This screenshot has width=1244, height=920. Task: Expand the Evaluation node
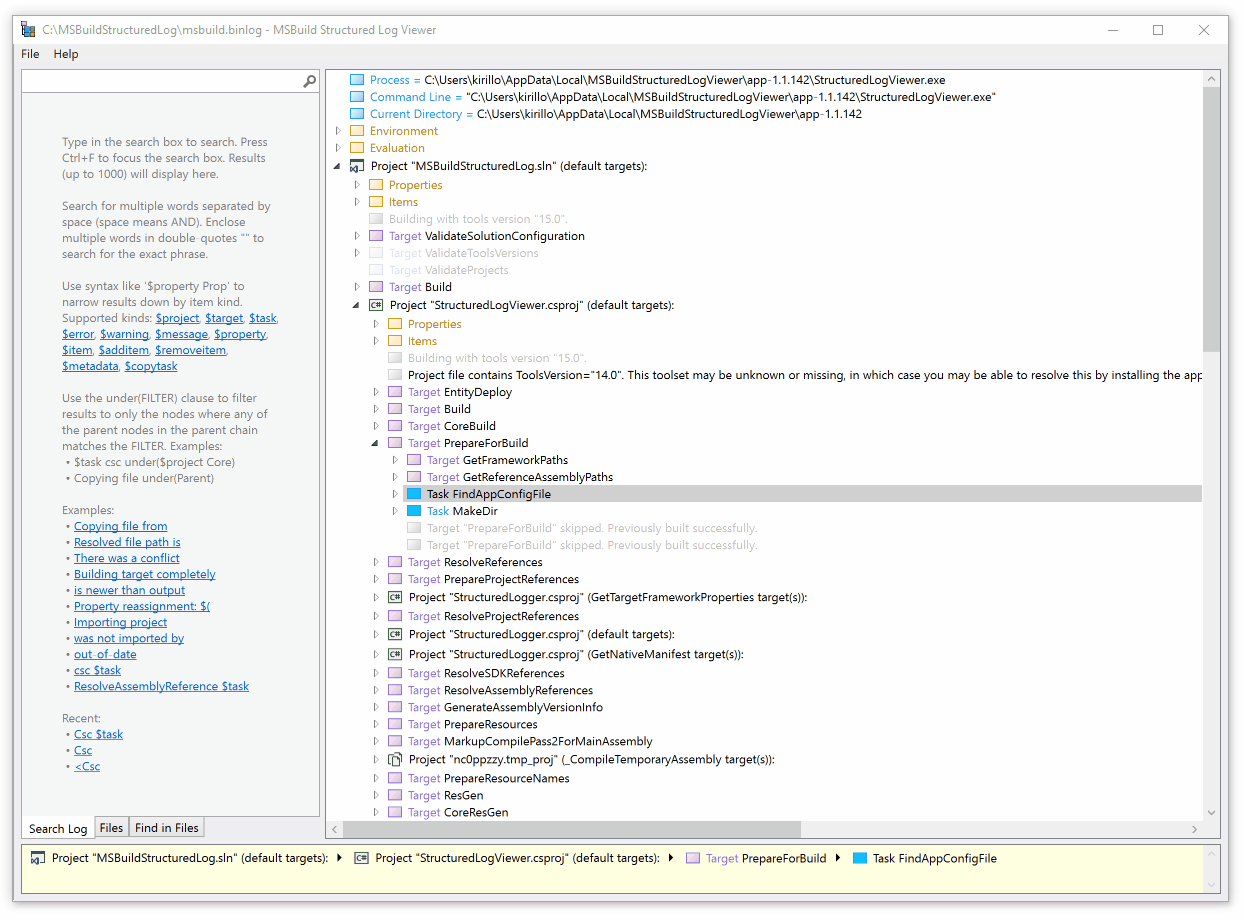(338, 148)
